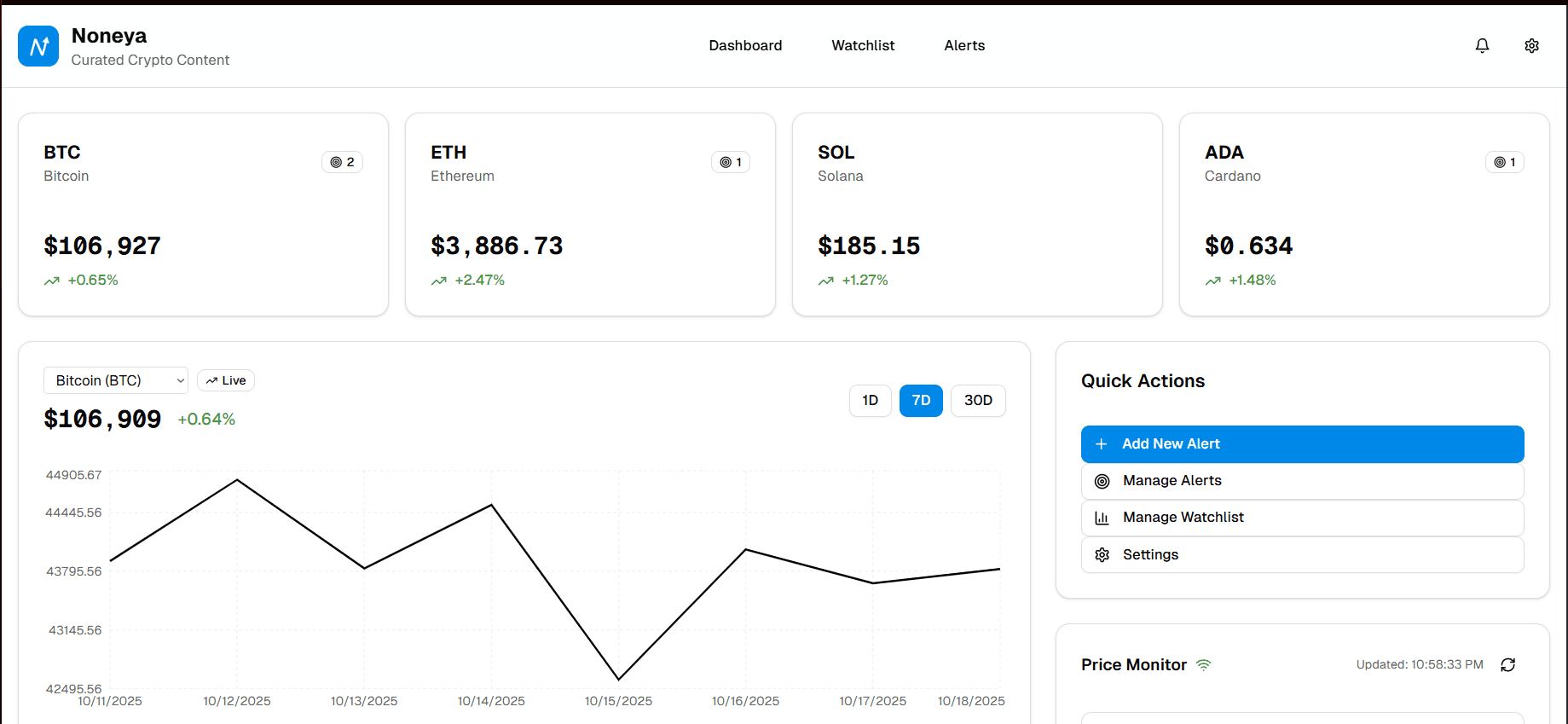Viewport: 1568px width, 724px height.
Task: Open settings via header gear icon
Action: pyautogui.click(x=1531, y=46)
